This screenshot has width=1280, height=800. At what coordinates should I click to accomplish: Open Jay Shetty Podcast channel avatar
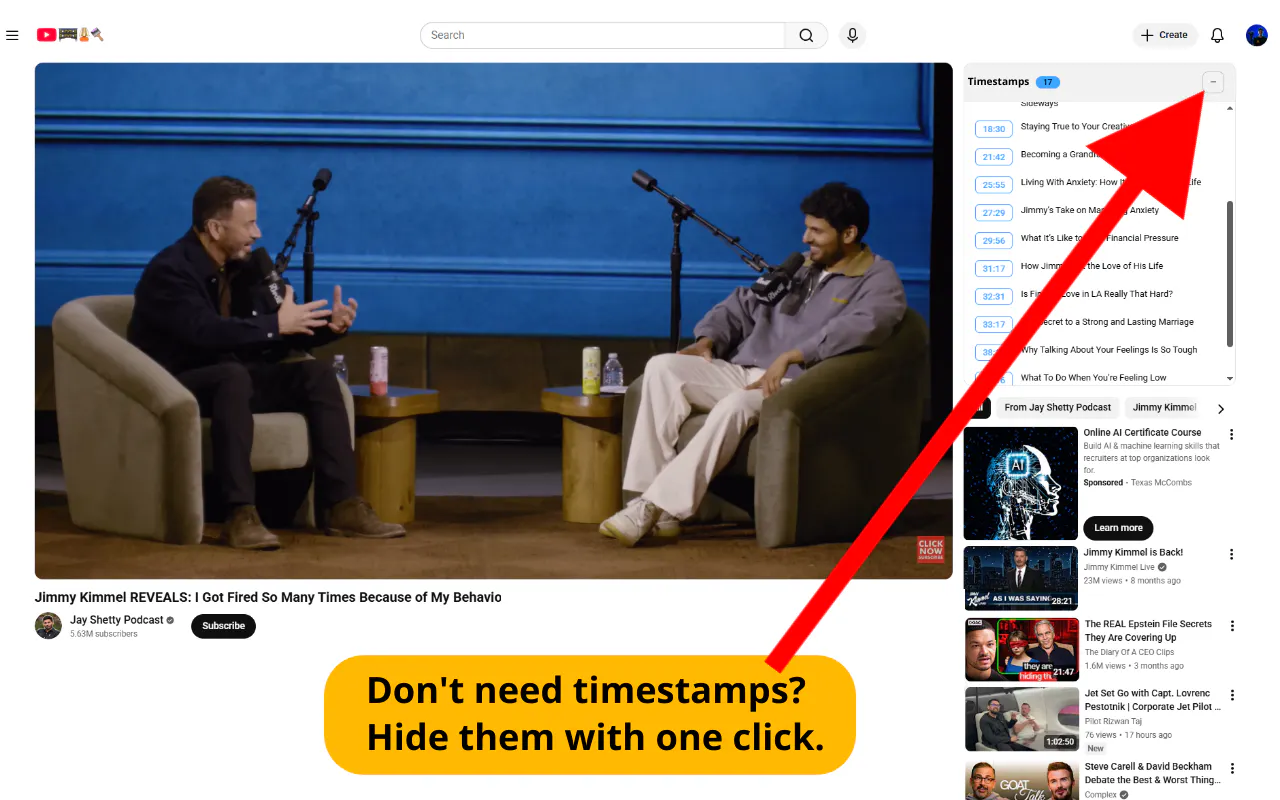48,626
